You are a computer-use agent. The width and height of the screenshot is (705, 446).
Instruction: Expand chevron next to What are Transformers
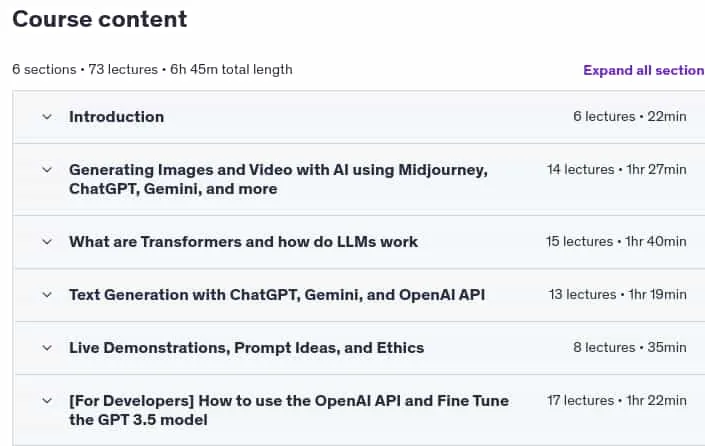click(x=47, y=242)
